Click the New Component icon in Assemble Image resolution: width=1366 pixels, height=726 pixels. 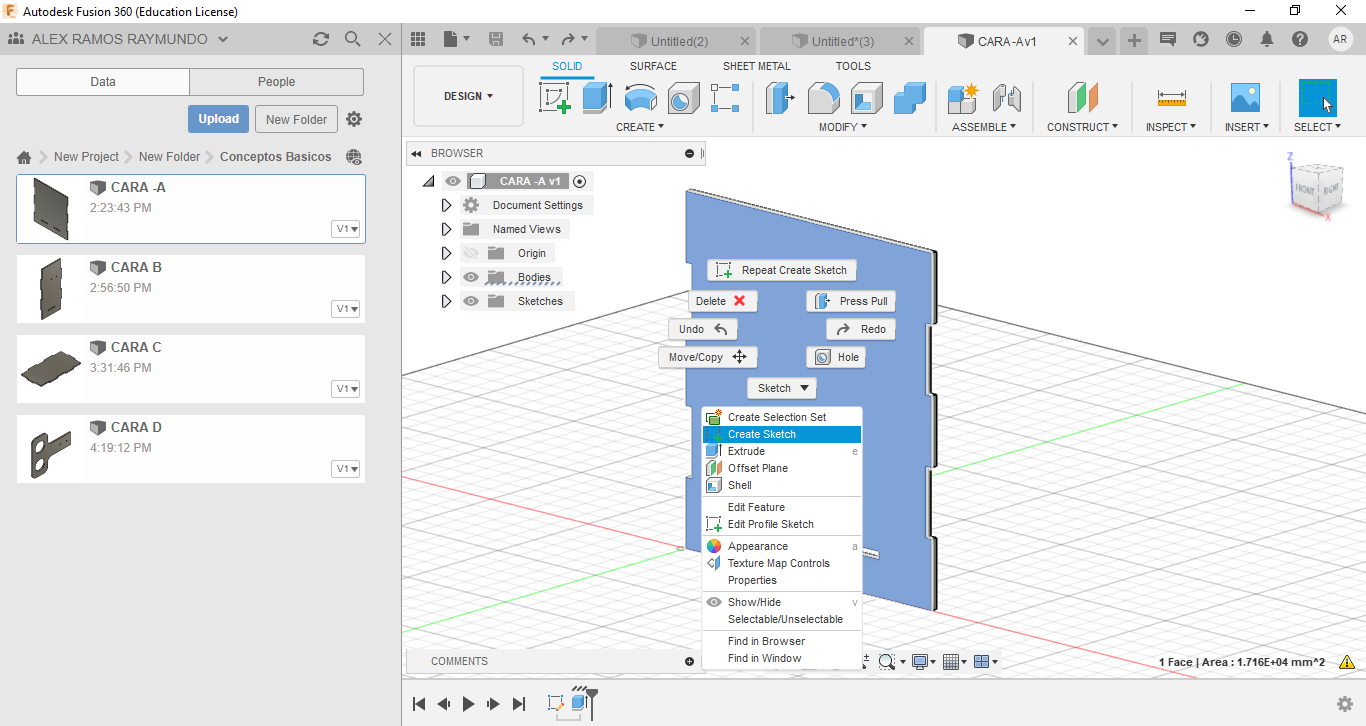[x=963, y=98]
